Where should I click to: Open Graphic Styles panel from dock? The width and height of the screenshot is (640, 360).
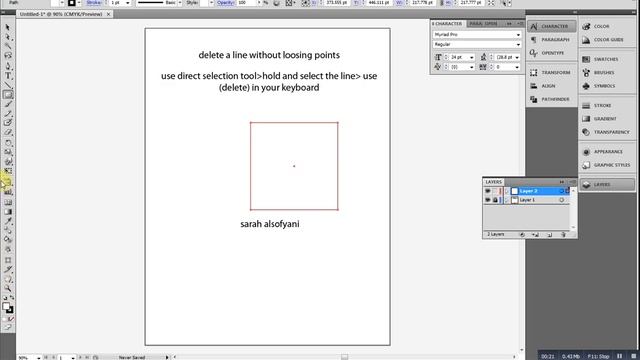(607, 165)
